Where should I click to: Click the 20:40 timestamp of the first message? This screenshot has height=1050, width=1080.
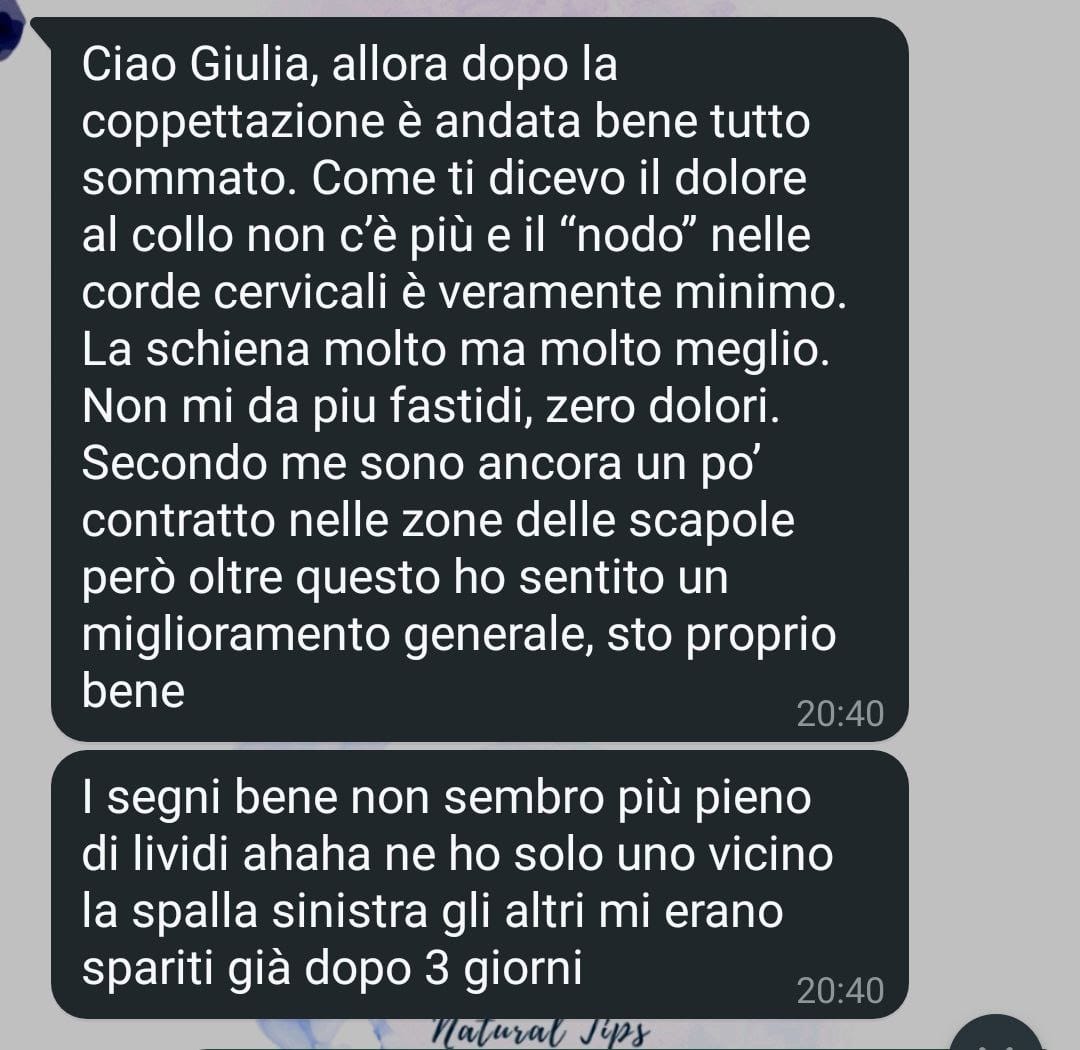tap(840, 714)
